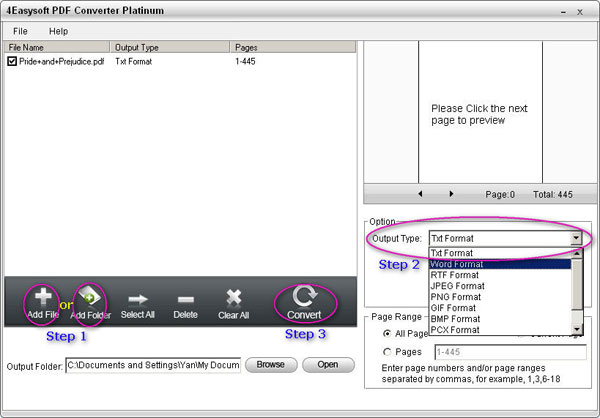Go to previous preview page arrow
Screen dimensions: 600x418
tap(420, 194)
